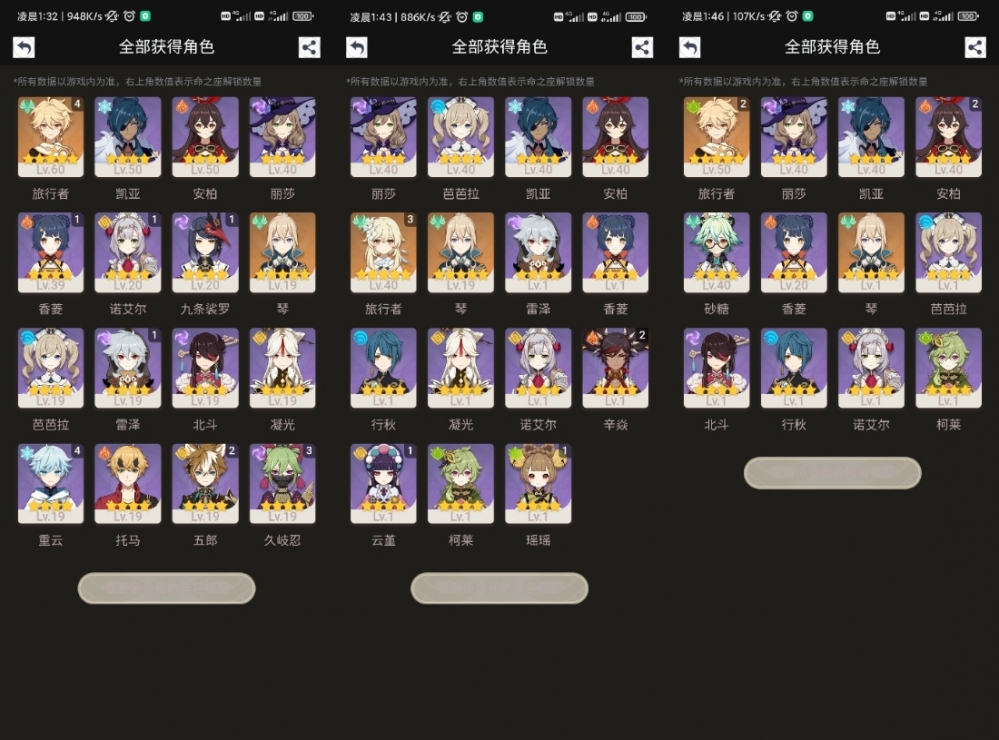Select the 辛焱 character portrait

point(615,368)
